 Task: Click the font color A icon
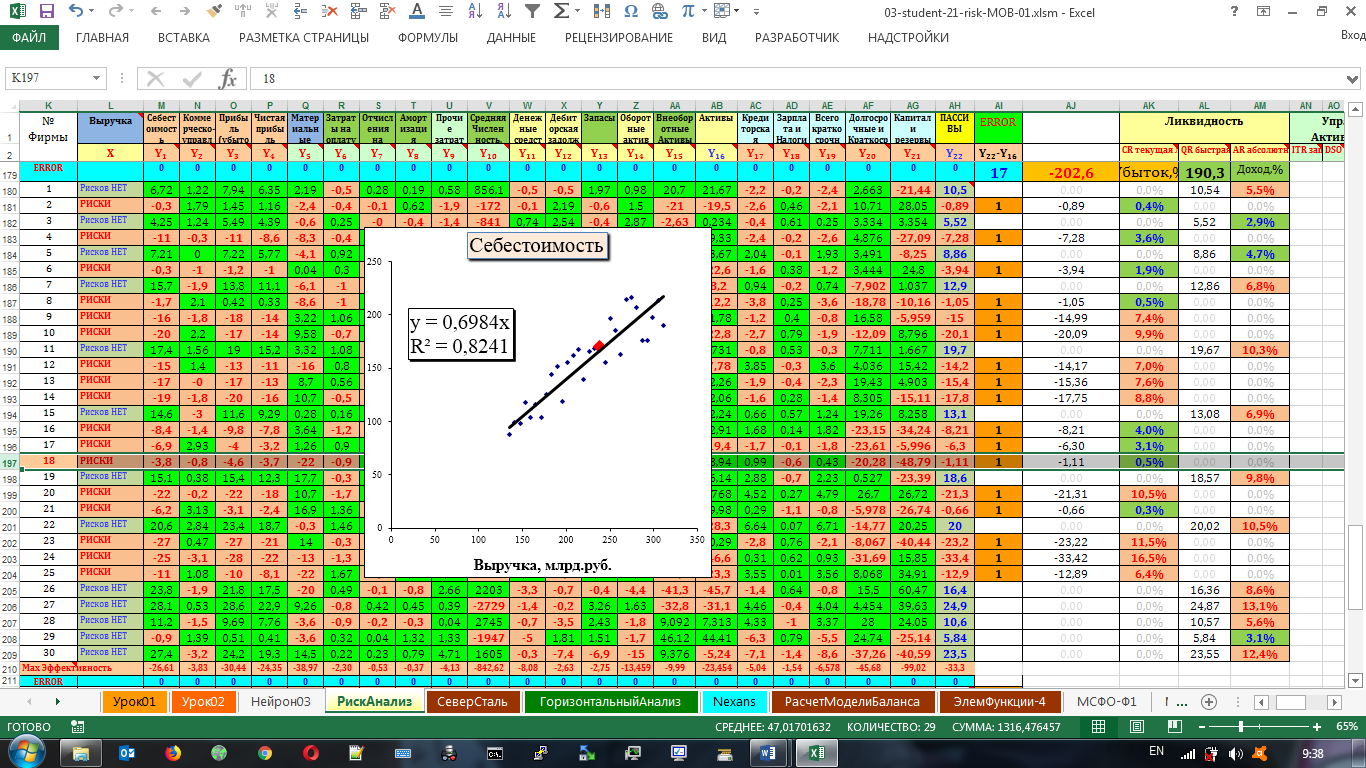point(415,12)
